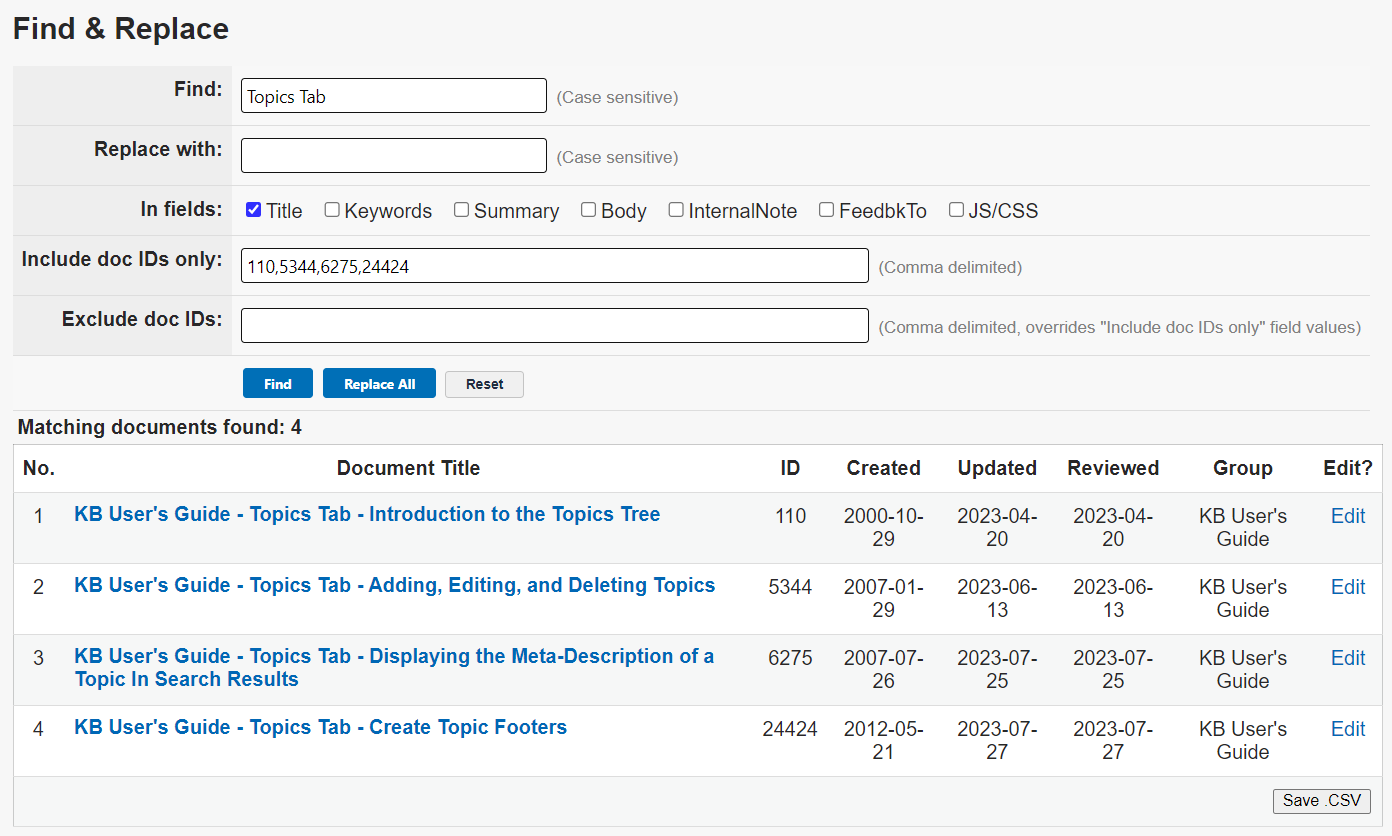Open Adding, Editing, and Deleting Topics document
1392x836 pixels.
click(394, 586)
